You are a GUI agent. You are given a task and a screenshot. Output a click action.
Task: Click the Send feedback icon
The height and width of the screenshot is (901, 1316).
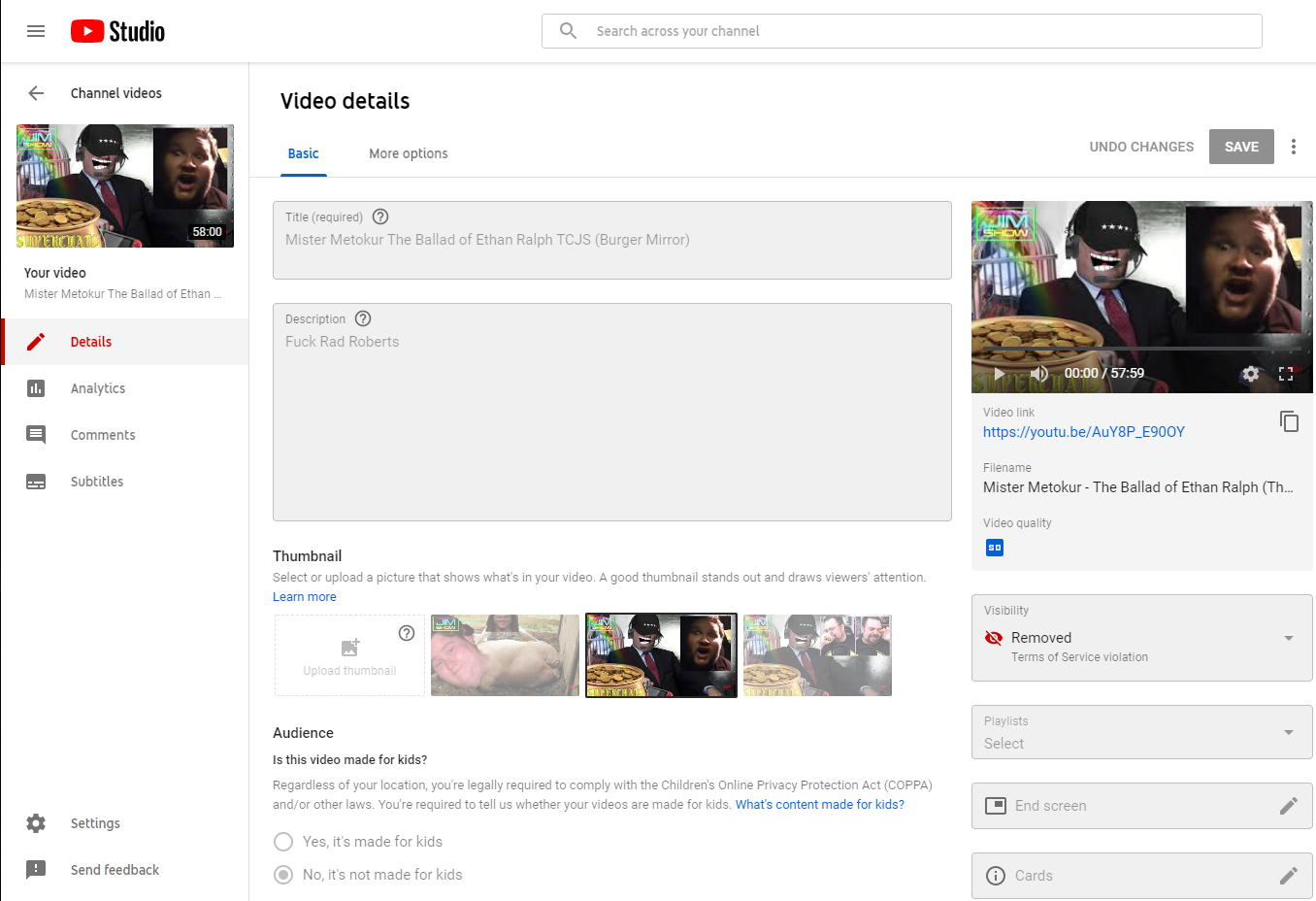click(36, 870)
